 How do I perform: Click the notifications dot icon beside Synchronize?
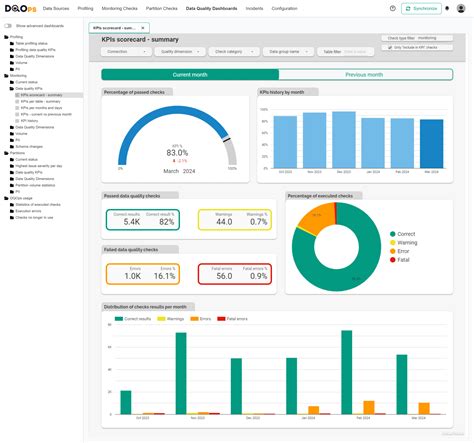pyautogui.click(x=447, y=8)
